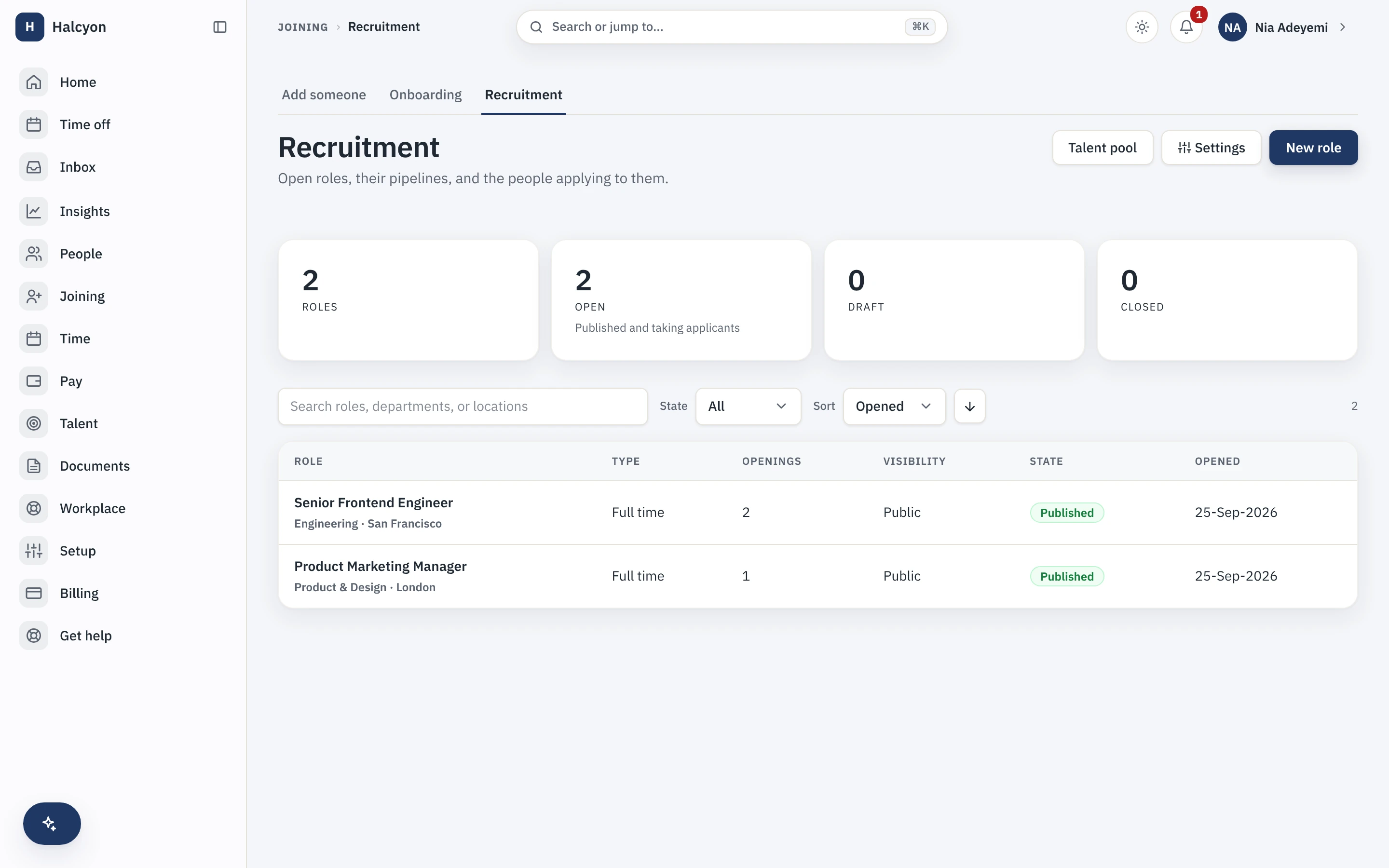
Task: Select the Recruitment tab
Action: click(523, 95)
